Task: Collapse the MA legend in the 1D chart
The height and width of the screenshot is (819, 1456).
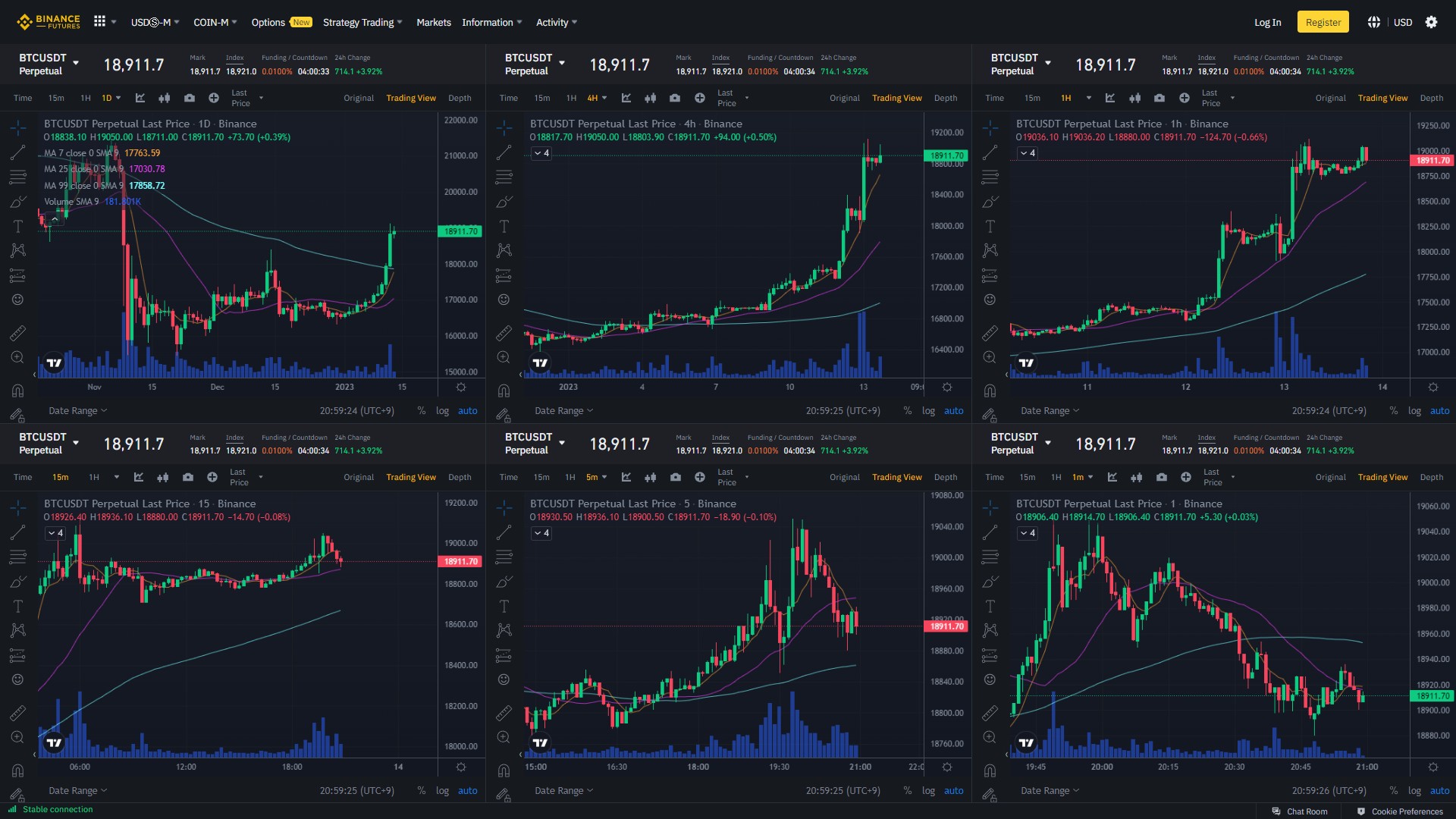Action: tap(54, 219)
